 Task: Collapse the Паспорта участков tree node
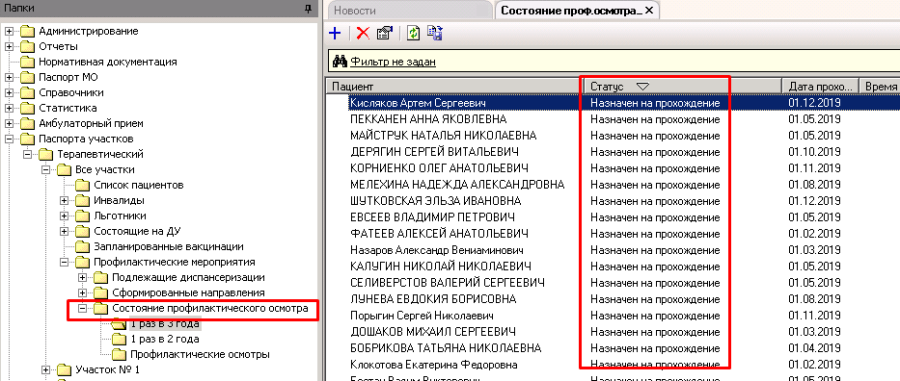(9, 139)
